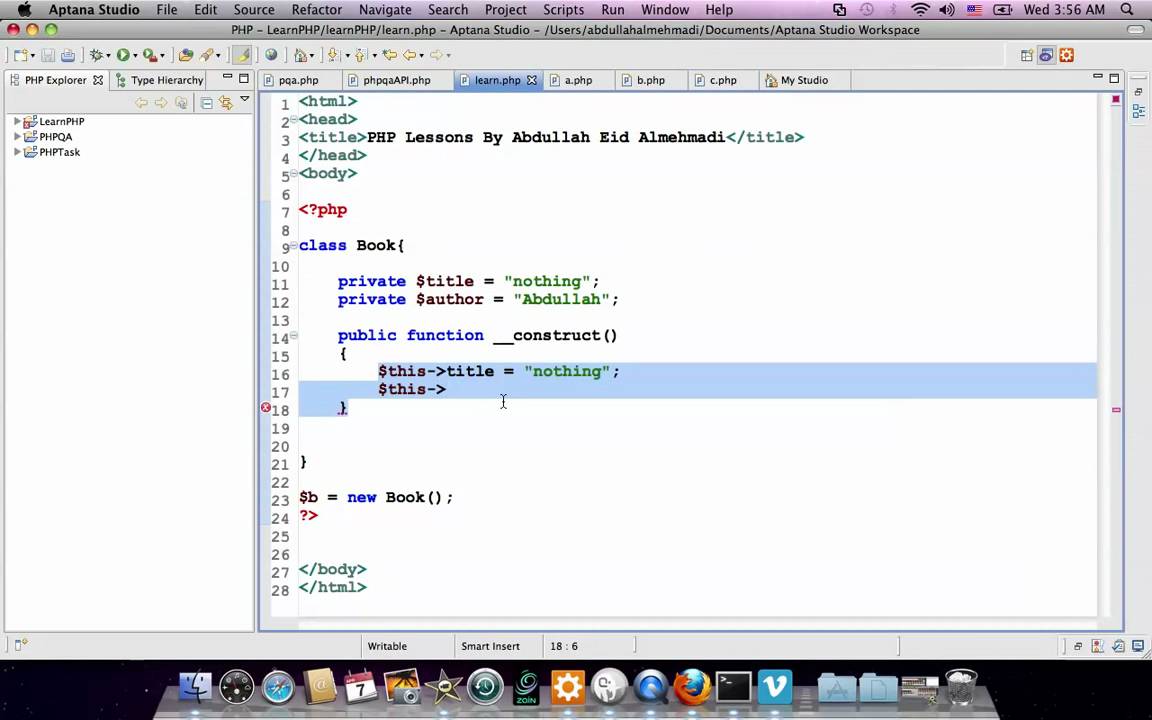Open a file with the open-folder toolbar icon
This screenshot has height=720, width=1152.
185,56
